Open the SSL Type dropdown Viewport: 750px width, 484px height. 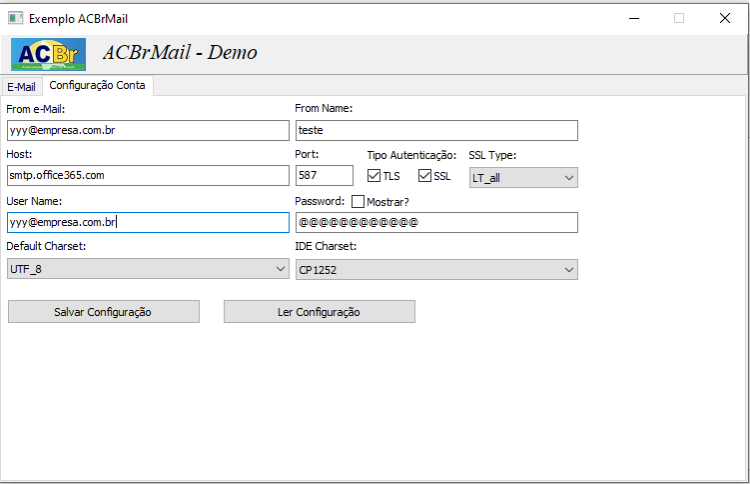coord(523,177)
